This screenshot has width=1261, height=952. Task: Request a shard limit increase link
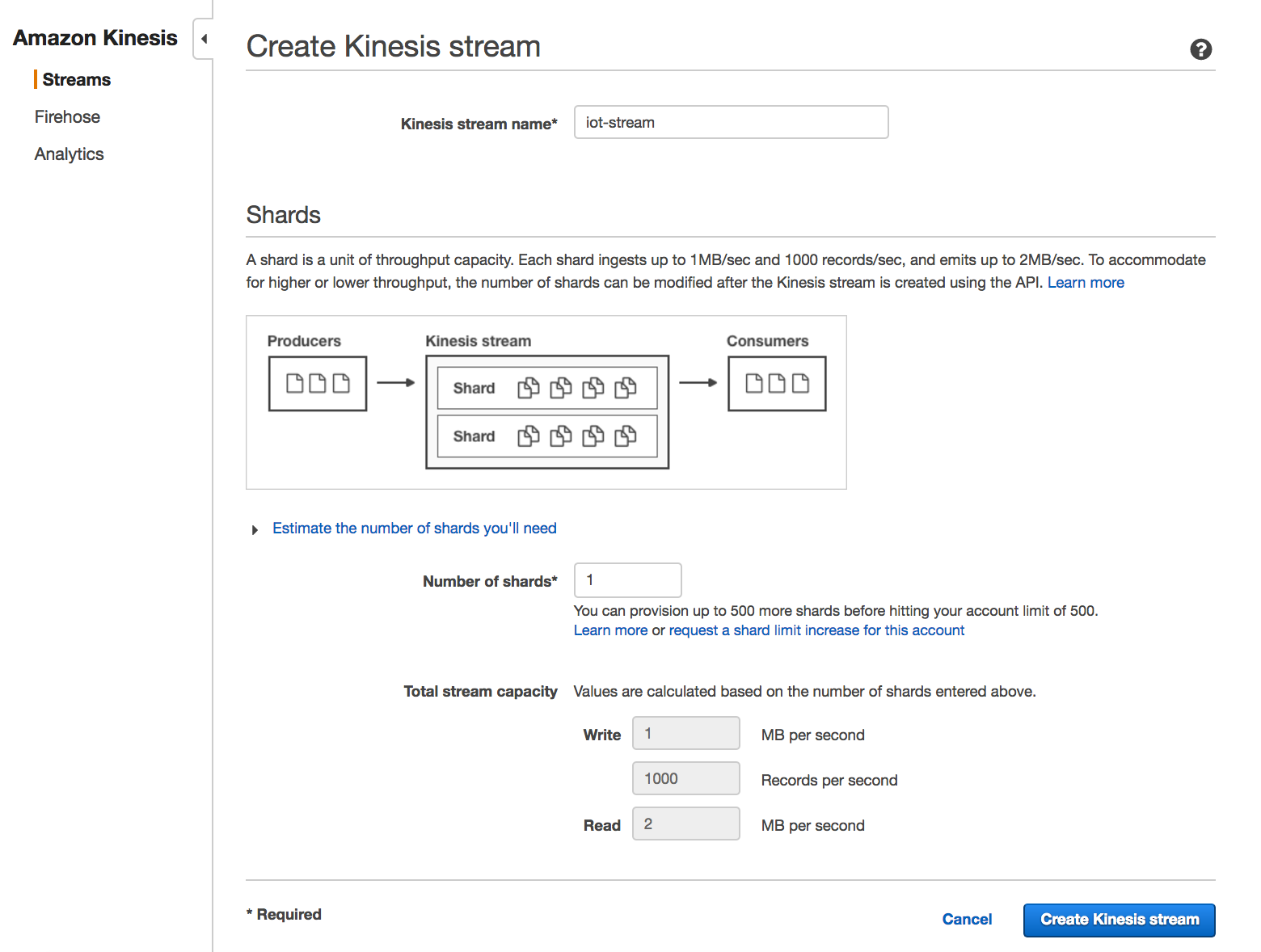point(816,630)
